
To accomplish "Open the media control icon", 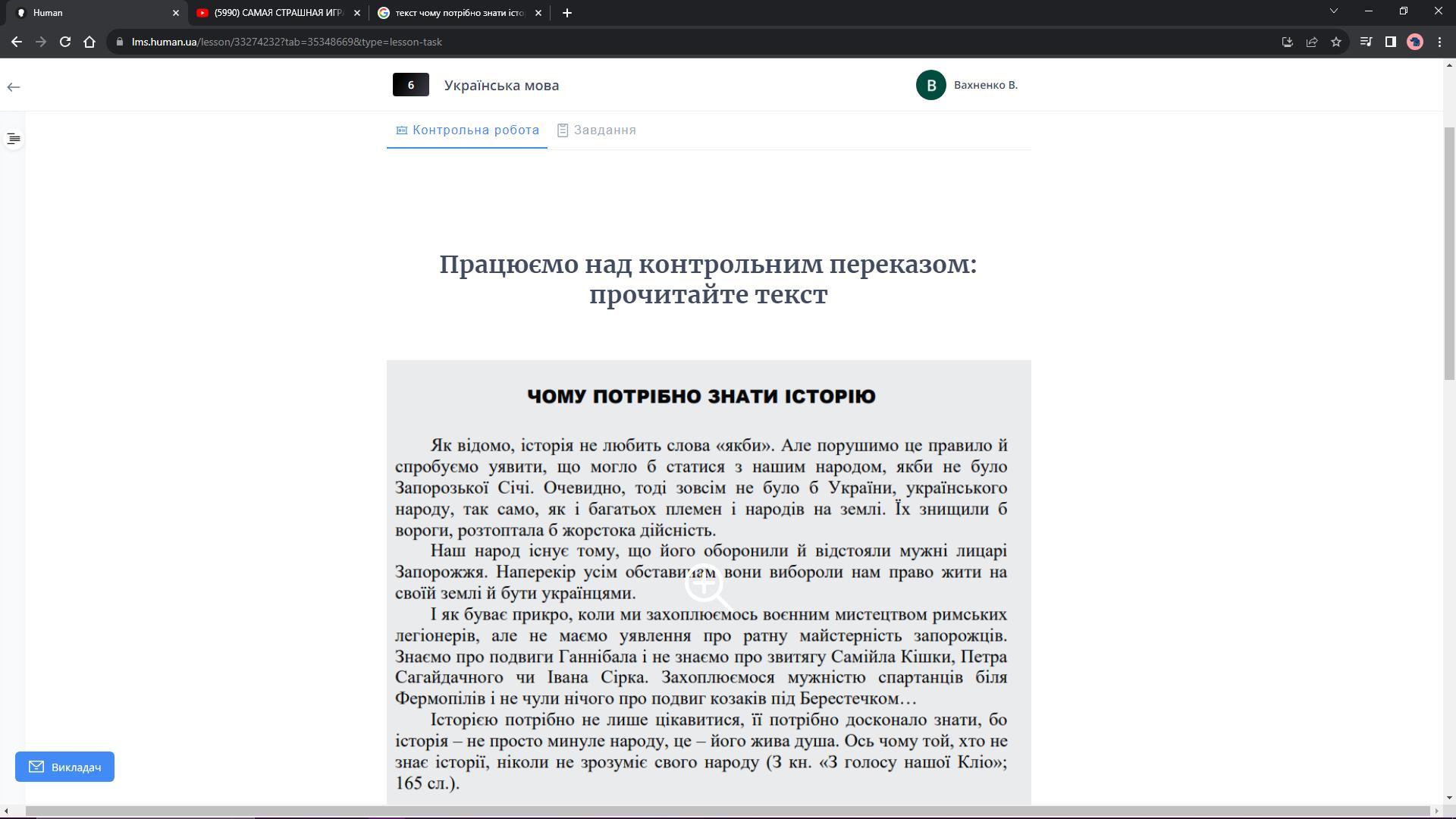I will pos(1366,42).
